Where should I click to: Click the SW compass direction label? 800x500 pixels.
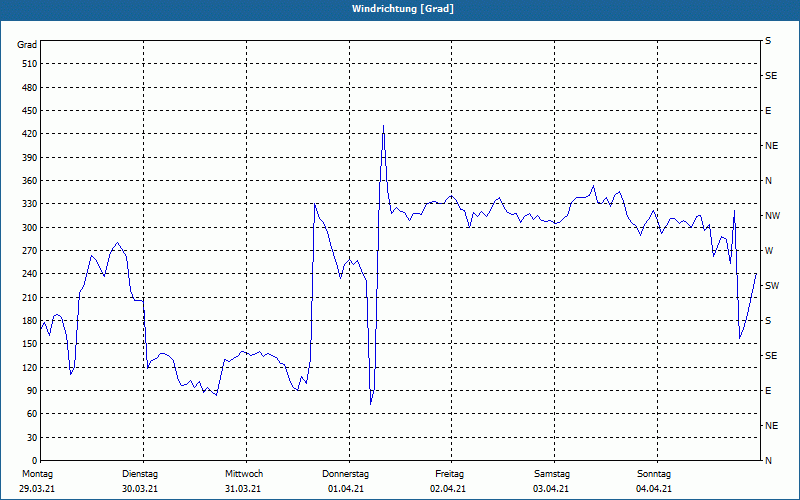[772, 286]
